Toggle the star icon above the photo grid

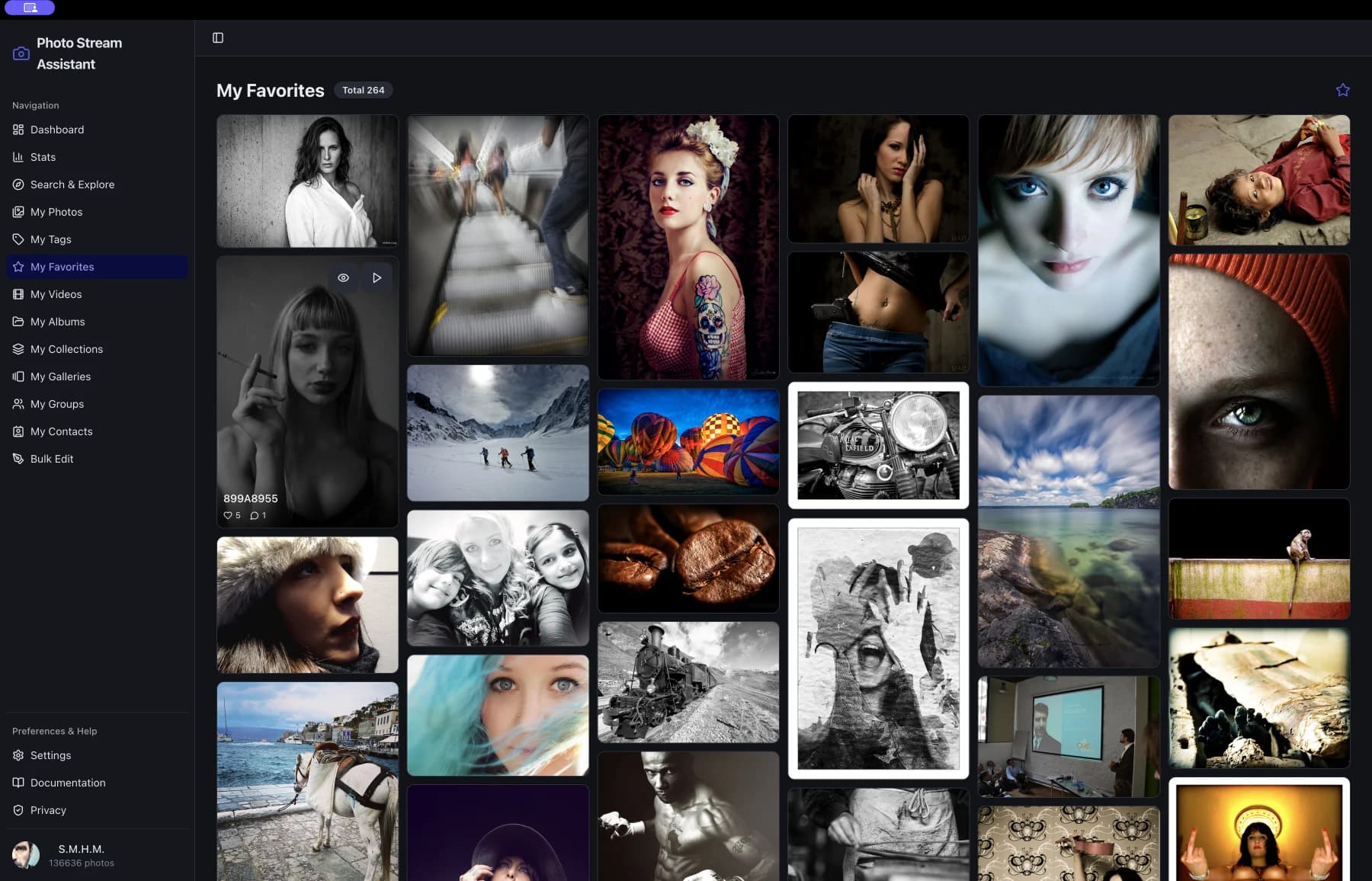pyautogui.click(x=1342, y=90)
